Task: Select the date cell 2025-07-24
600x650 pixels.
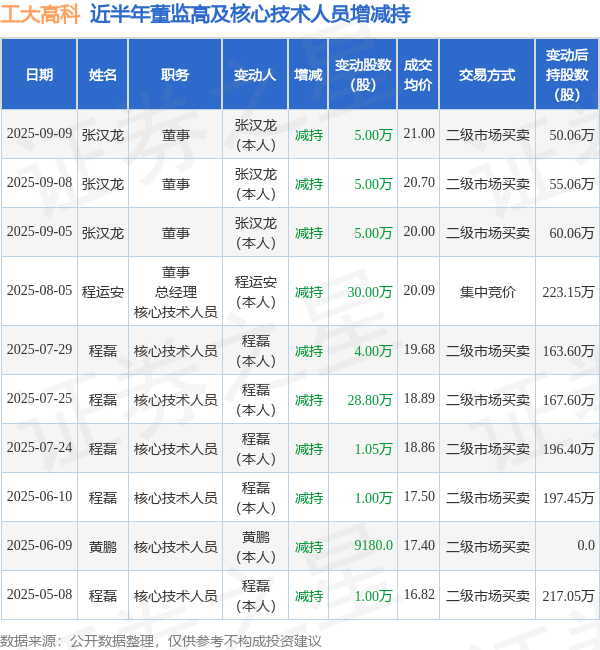Action: (x=39, y=447)
